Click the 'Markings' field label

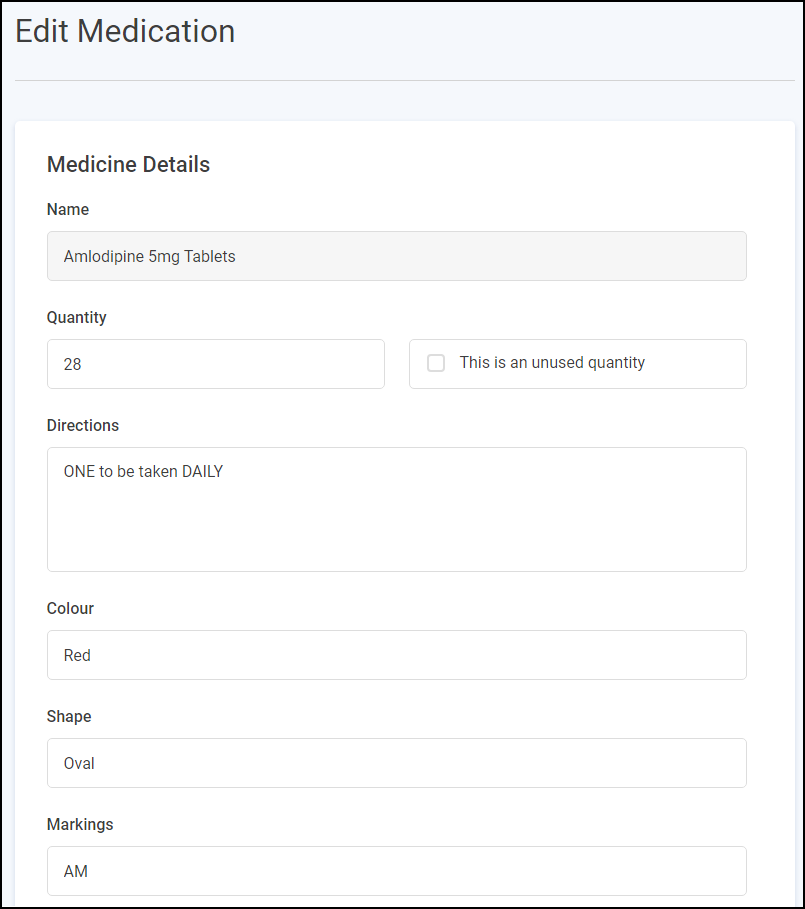coord(80,825)
